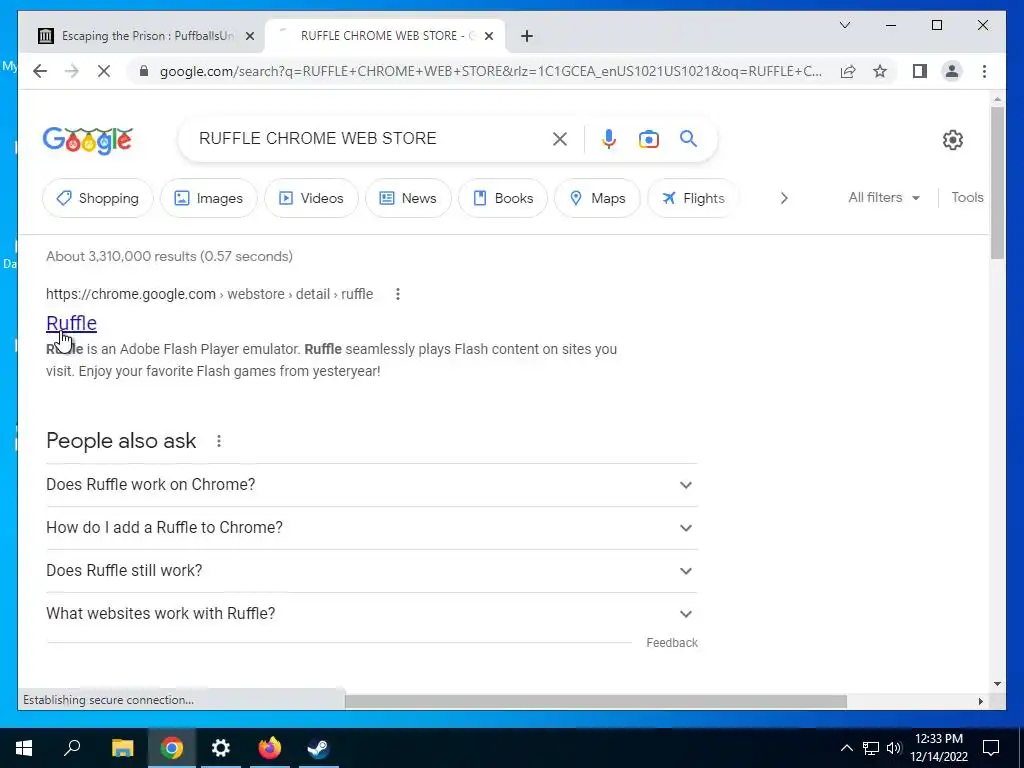Open more options for Ruffle result
The image size is (1024, 768).
pyautogui.click(x=398, y=294)
